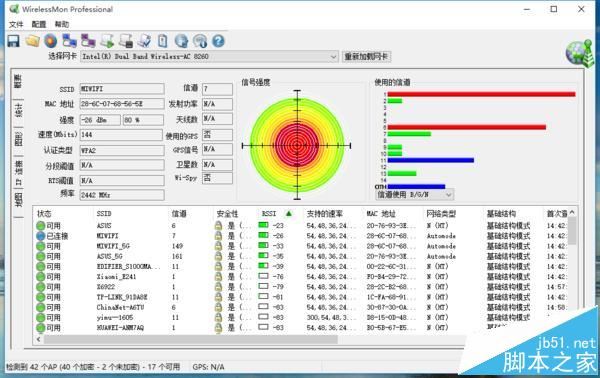Click the save floppy disk toolbar icon
The height and width of the screenshot is (378, 600).
click(x=14, y=41)
